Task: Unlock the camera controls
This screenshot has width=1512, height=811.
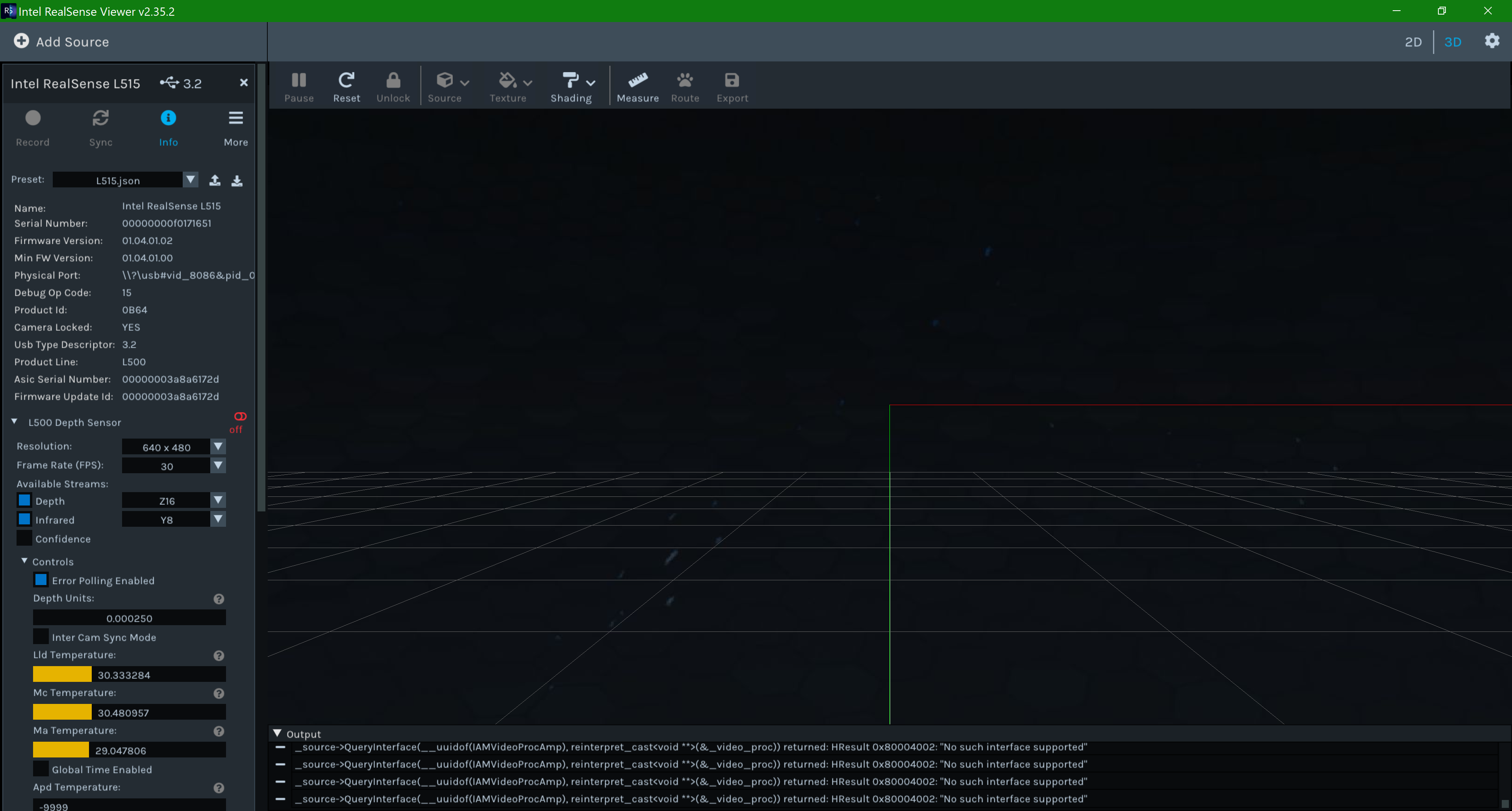Action: (393, 86)
